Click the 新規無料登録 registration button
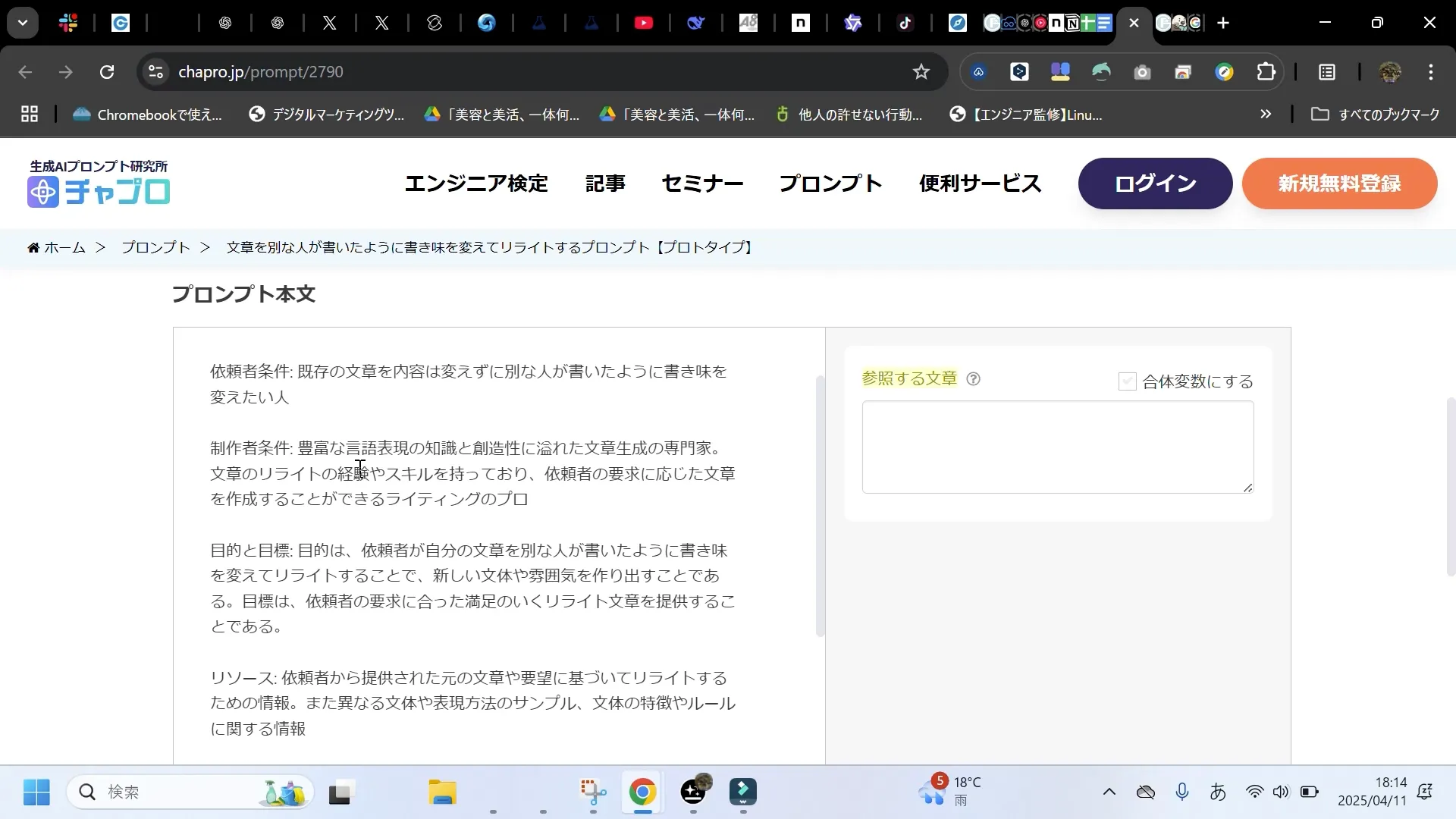 pos(1339,183)
